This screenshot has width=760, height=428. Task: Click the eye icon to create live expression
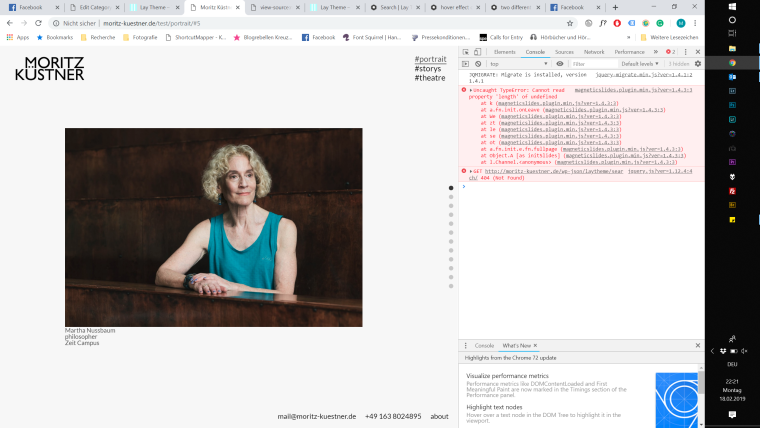pos(560,63)
